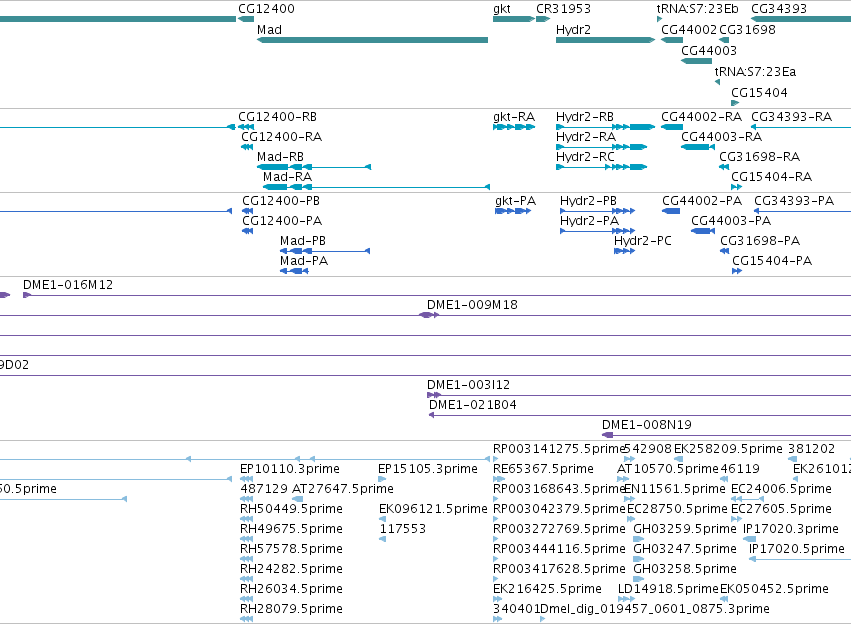Select RH24282.5prime EST label

click(291, 569)
